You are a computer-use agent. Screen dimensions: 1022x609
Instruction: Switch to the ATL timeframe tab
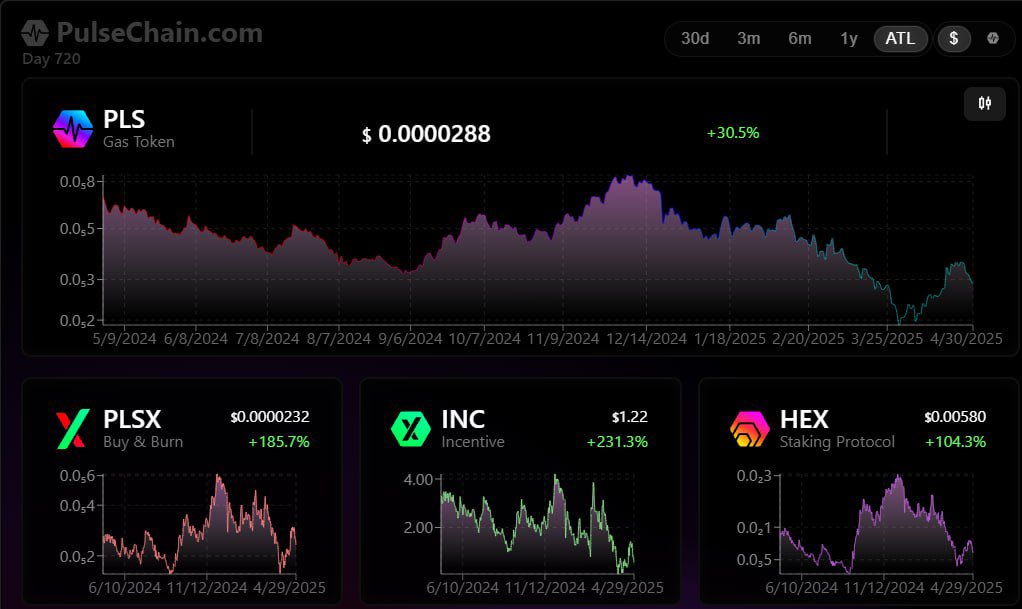pos(899,38)
